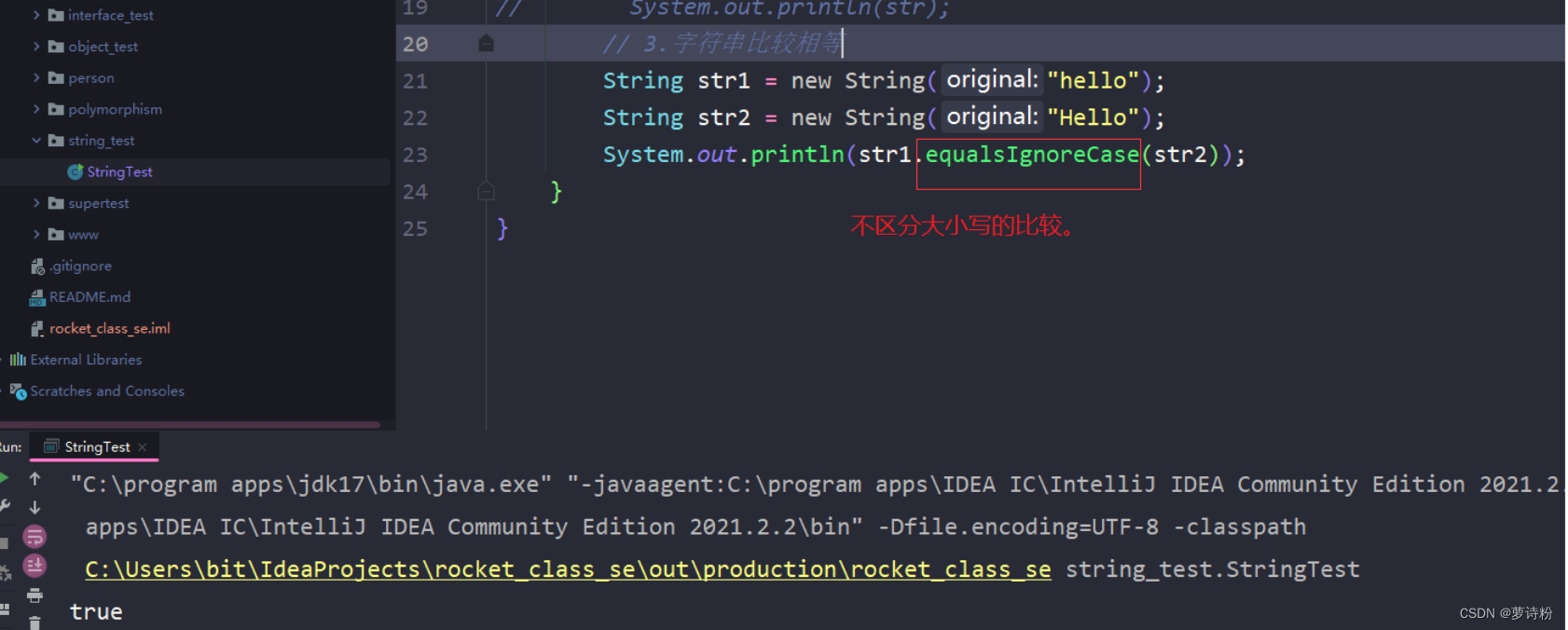Close the StringTest run tab
Image resolution: width=1568 pixels, height=630 pixels.
point(143,447)
